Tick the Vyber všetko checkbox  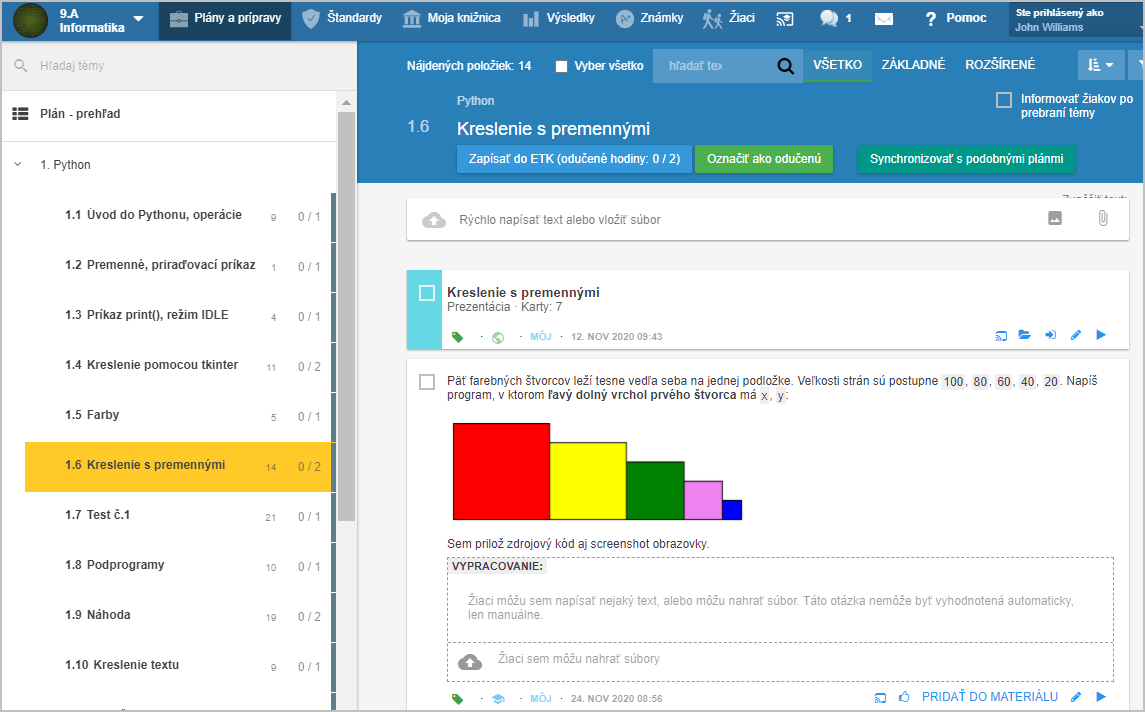coord(561,66)
